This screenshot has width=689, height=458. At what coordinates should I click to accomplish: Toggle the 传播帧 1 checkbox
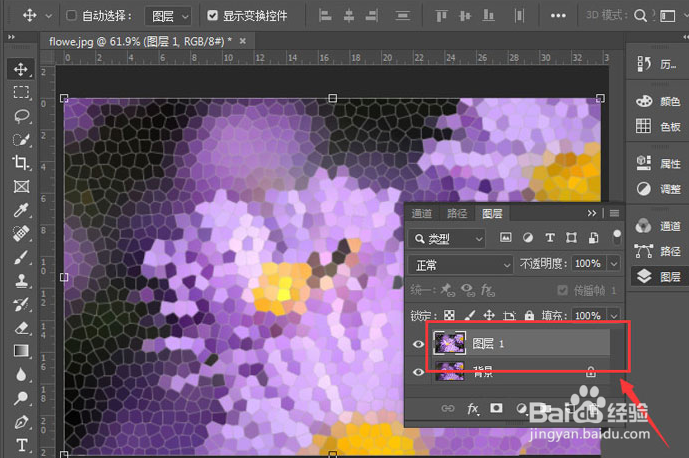(x=562, y=290)
